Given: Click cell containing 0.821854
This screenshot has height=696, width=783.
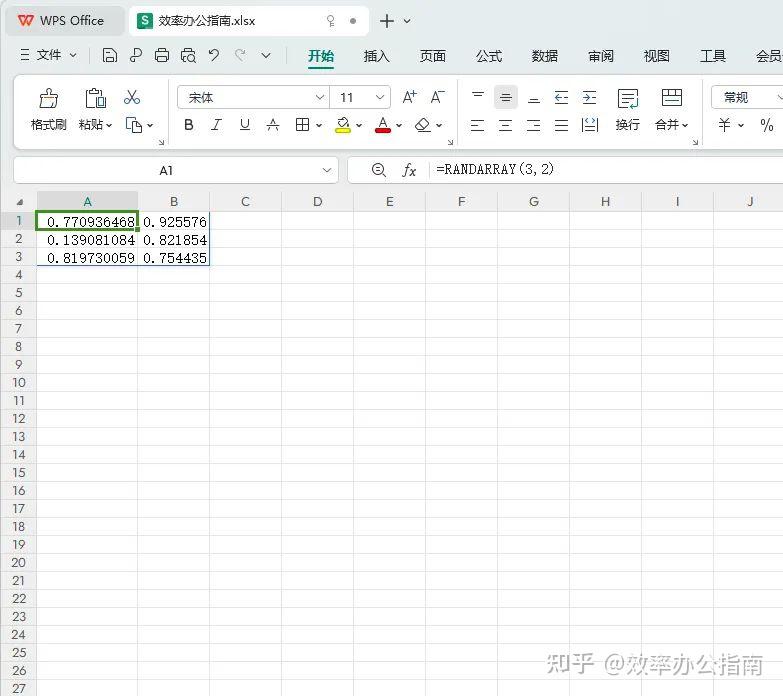Looking at the screenshot, I should point(174,240).
